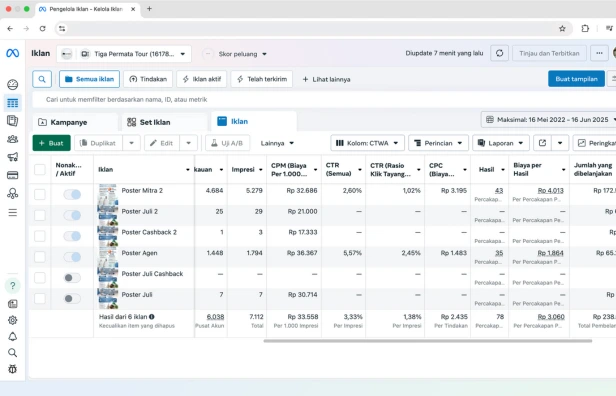Click the Meta logo icon
Image resolution: width=616 pixels, height=396 pixels.
point(13,53)
